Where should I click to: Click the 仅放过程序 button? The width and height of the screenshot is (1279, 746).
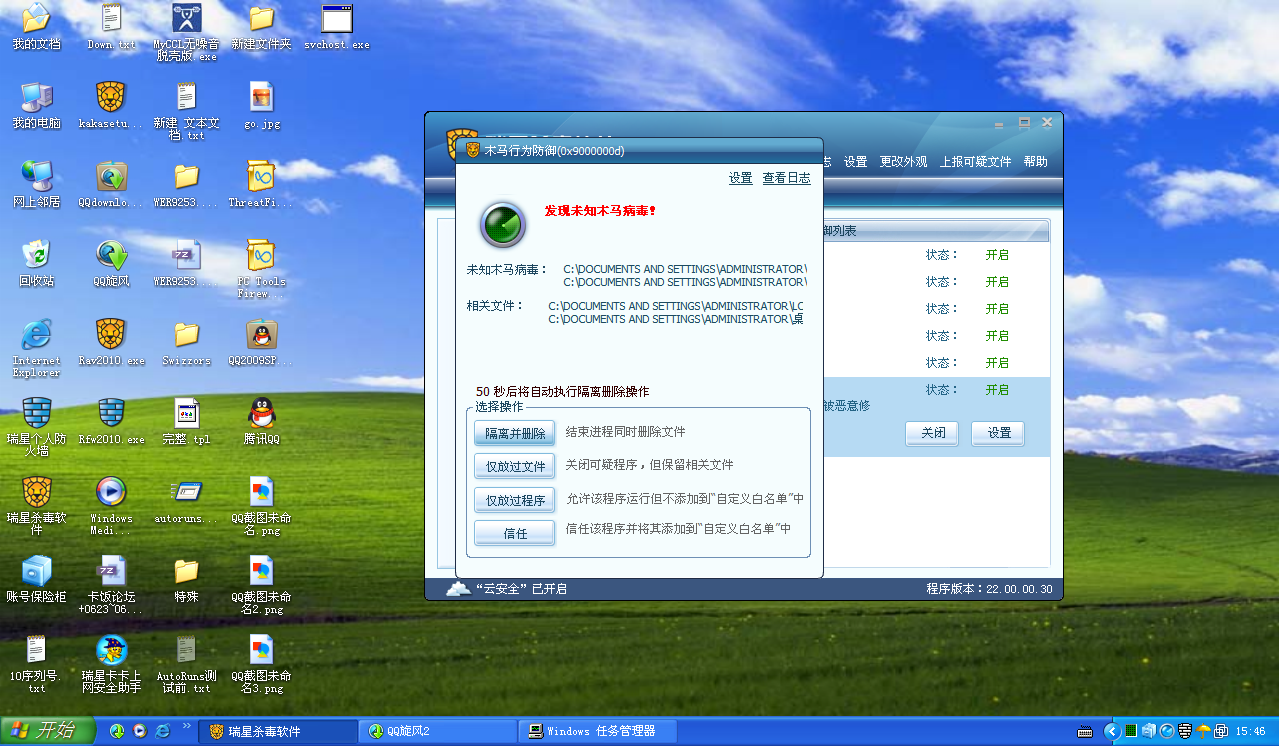click(514, 500)
